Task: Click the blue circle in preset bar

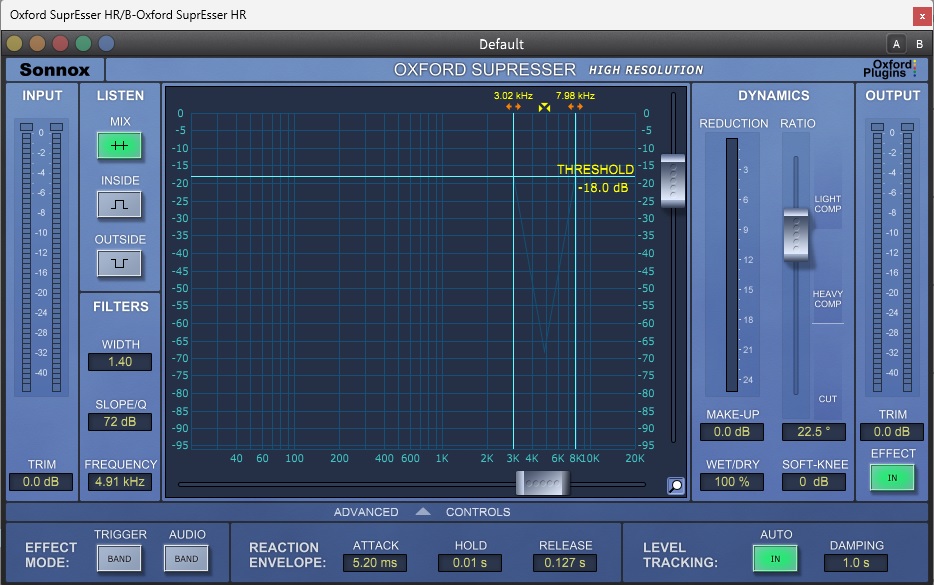Action: coord(106,43)
